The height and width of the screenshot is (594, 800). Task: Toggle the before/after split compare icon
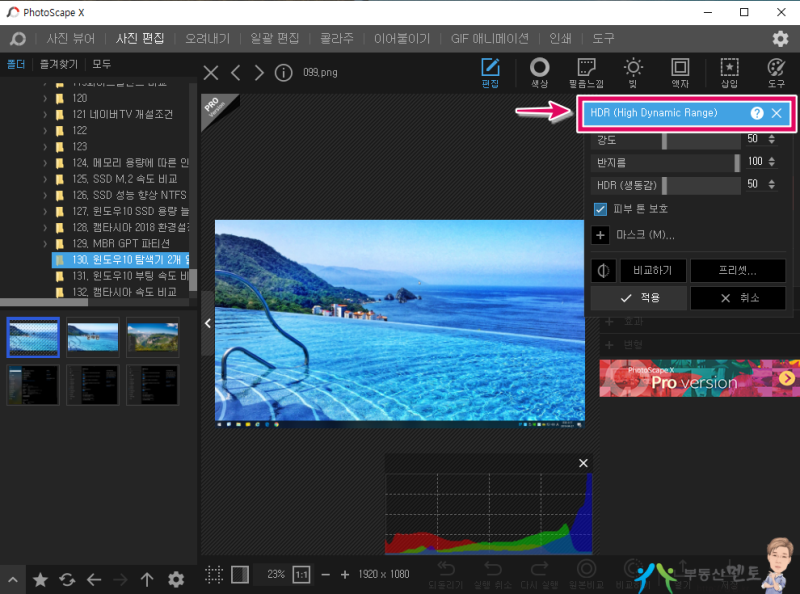coord(603,270)
